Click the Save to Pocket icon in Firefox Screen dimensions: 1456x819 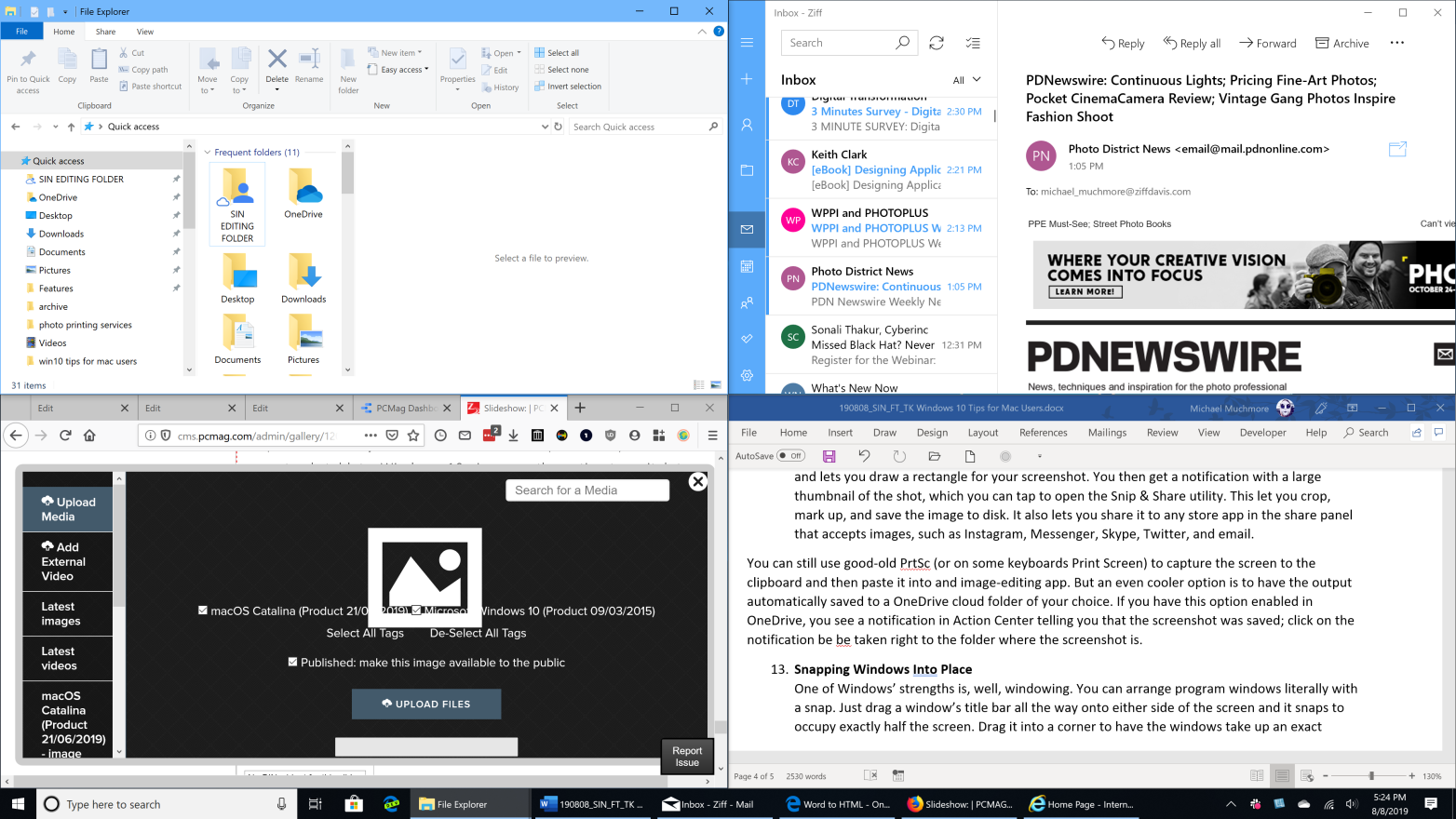392,435
